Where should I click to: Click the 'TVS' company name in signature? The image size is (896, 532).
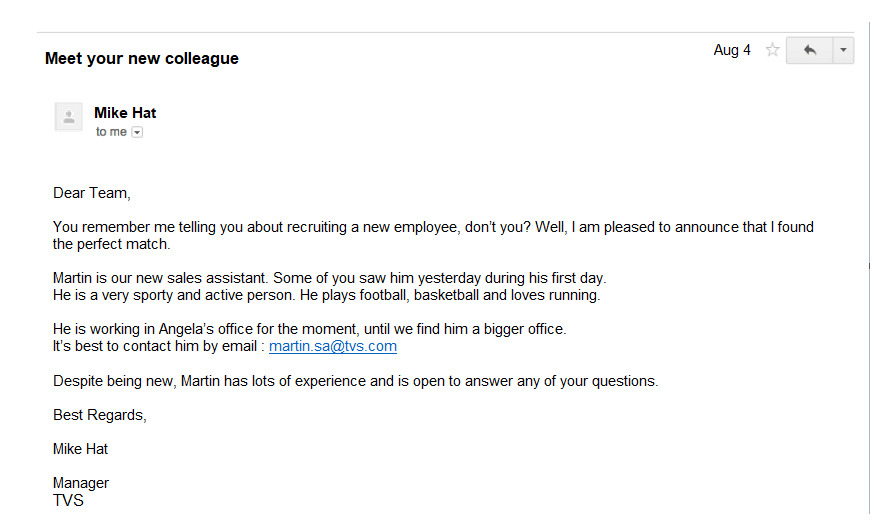tap(68, 500)
